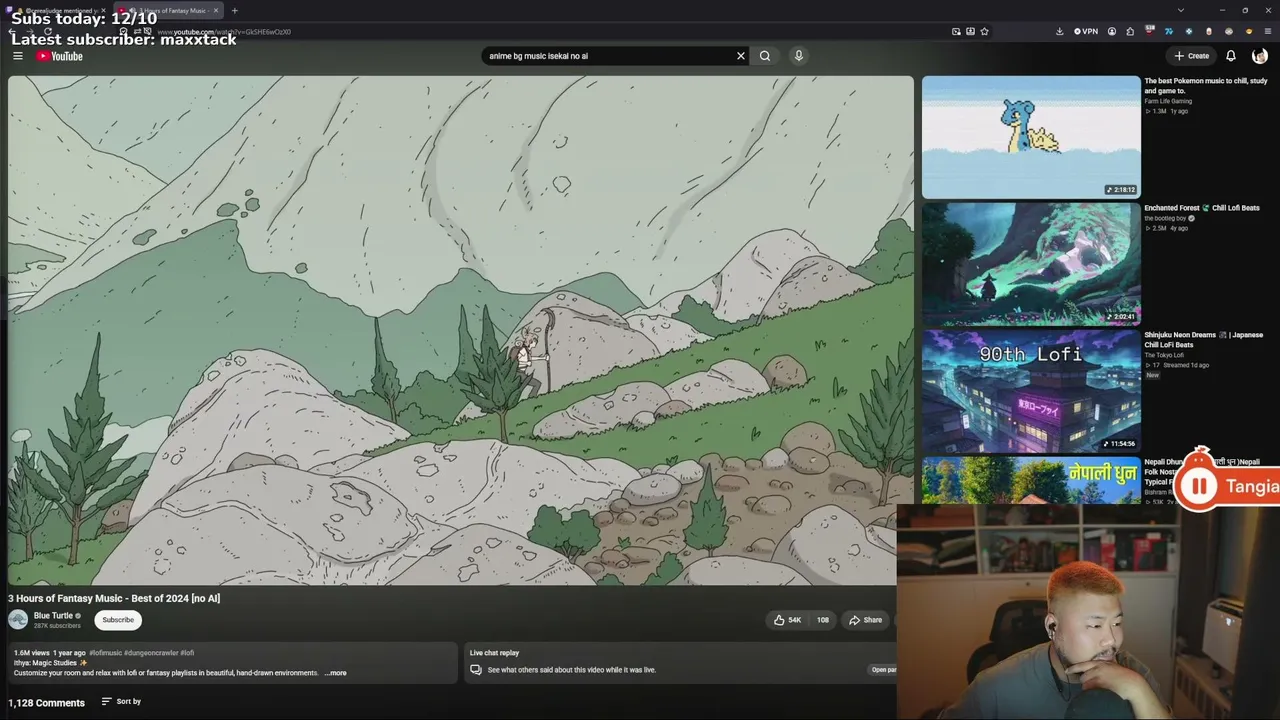Image resolution: width=1280 pixels, height=720 pixels.
Task: Visit The Tokyo Lofi channel
Action: pos(1164,355)
